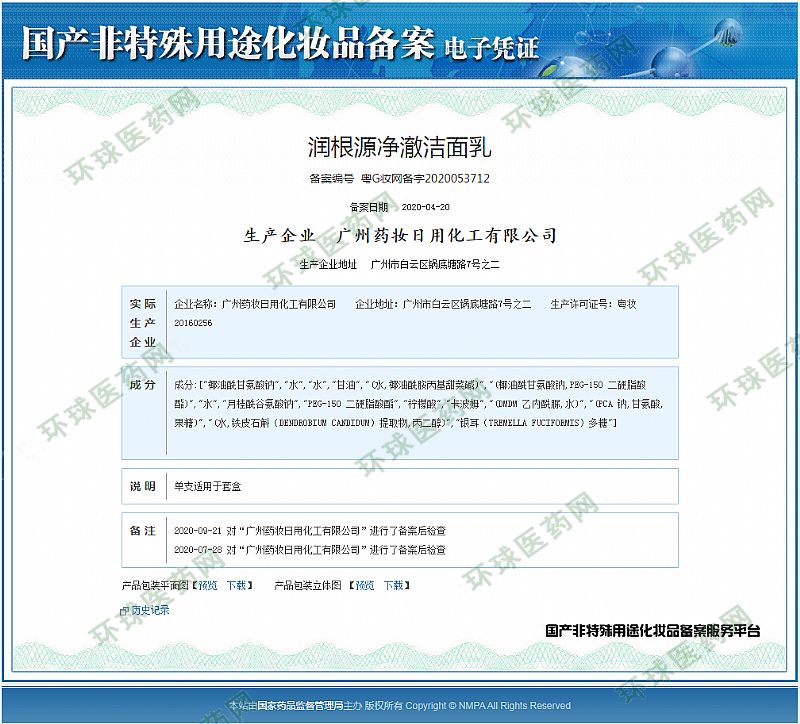This screenshot has height=724, width=800.
Task: Click the 国产非特殊用途化妆品备案服务平台 logo text
Action: tap(652, 631)
